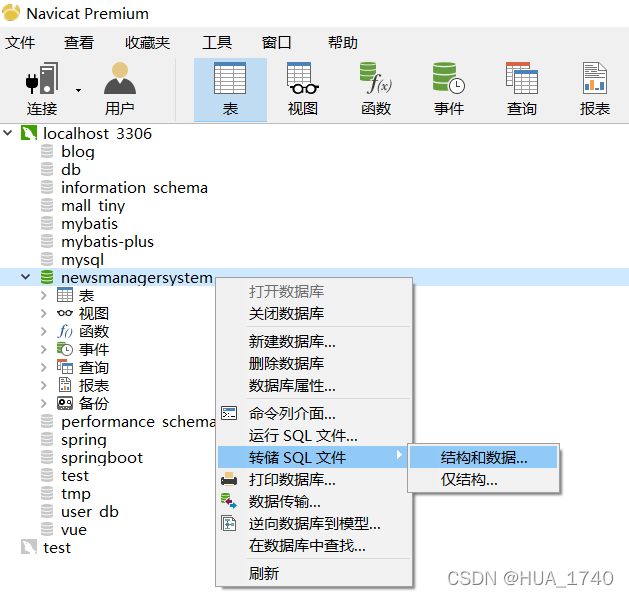Choose 删除数据库 from context menu
The image size is (629, 597).
pos(286,363)
